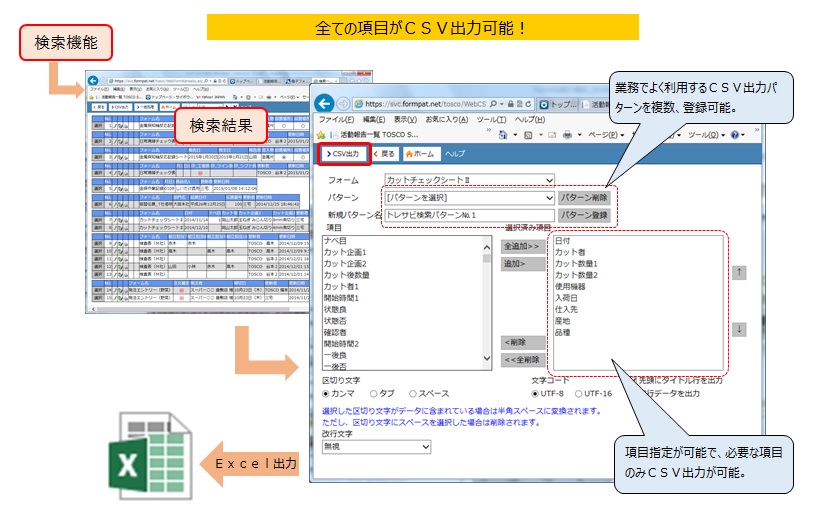Image resolution: width=825 pixels, height=517 pixels.
Task: Click the CSV出力 button
Action: pos(344,154)
